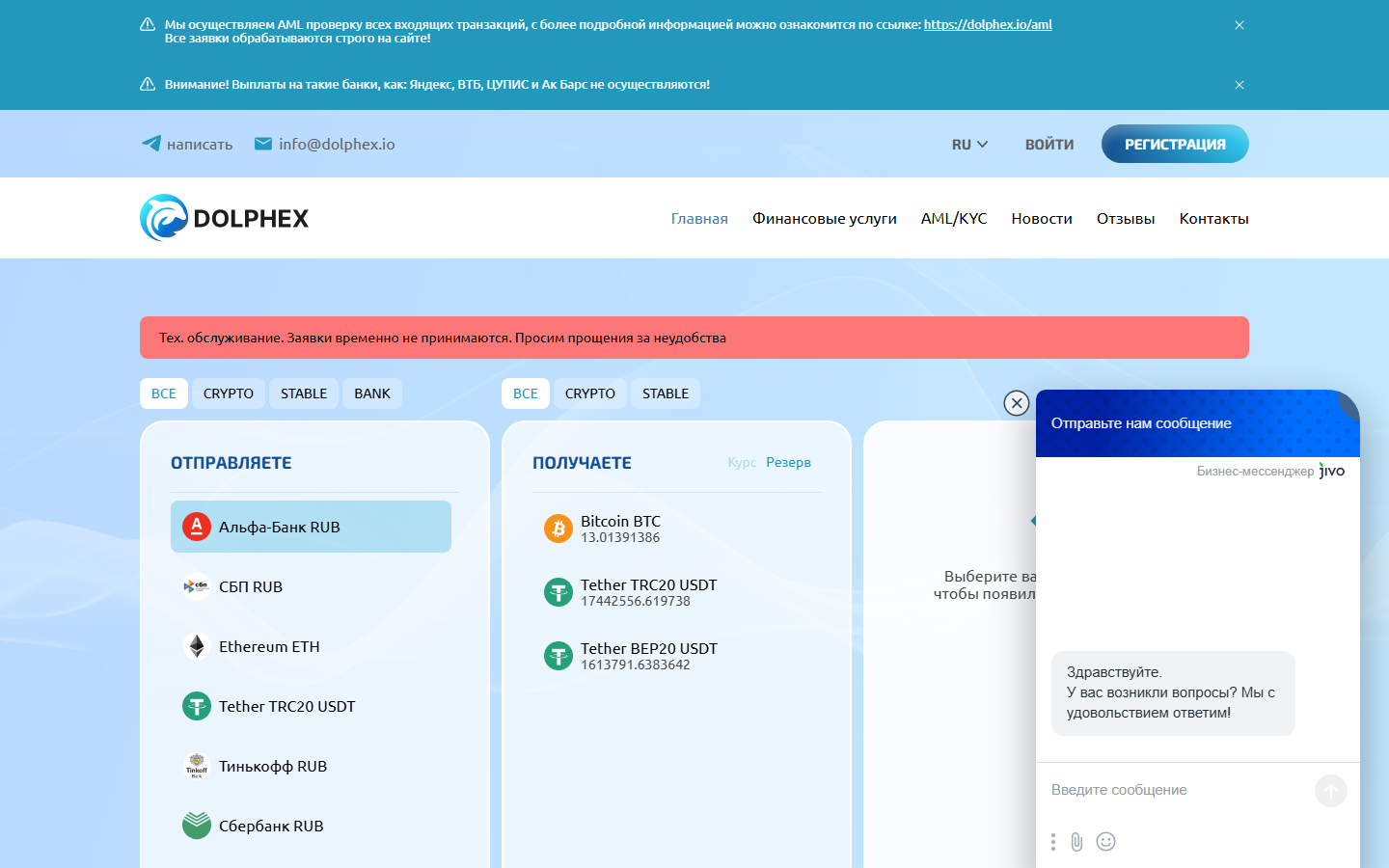
Task: Select the CRYPTO filter tab for receiving
Action: 590,393
